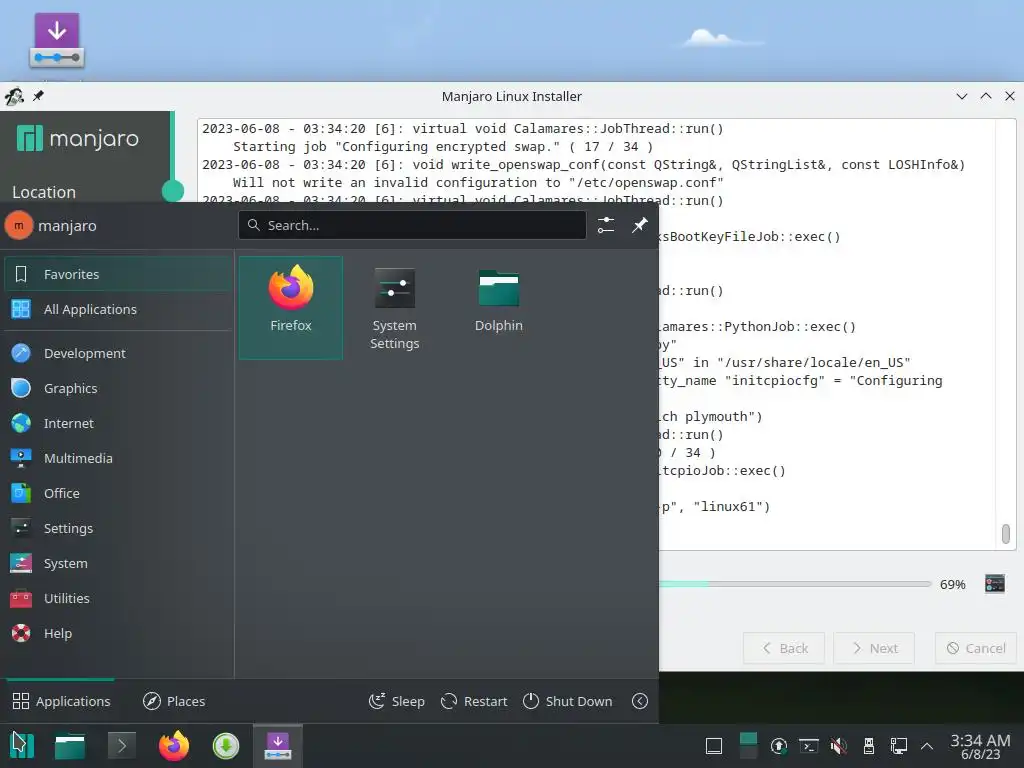Minimize the Manjaro Linux Installer window

click(x=962, y=97)
